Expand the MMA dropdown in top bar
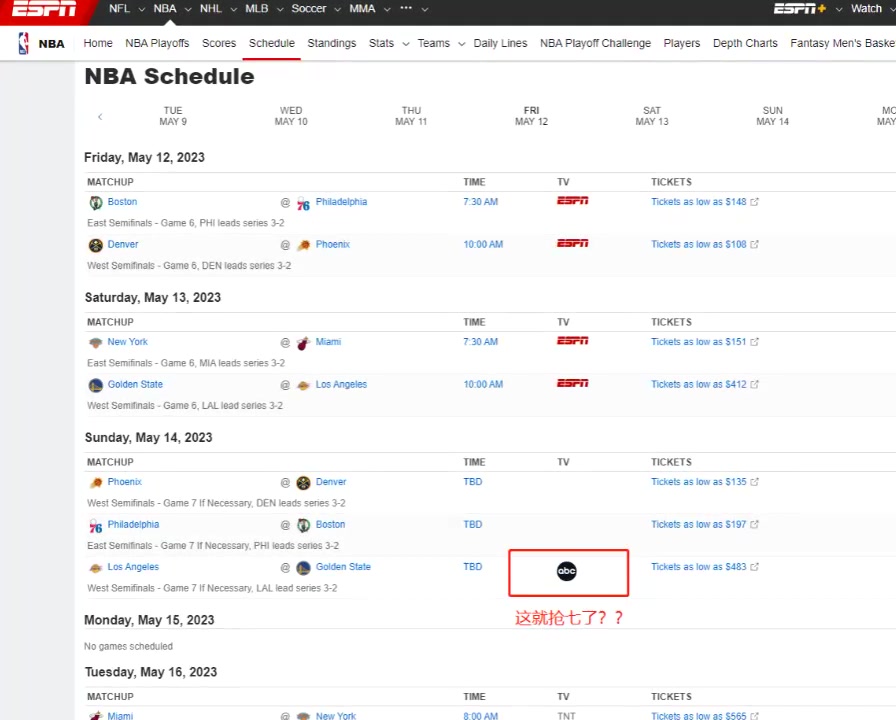The width and height of the screenshot is (896, 720). 387,9
